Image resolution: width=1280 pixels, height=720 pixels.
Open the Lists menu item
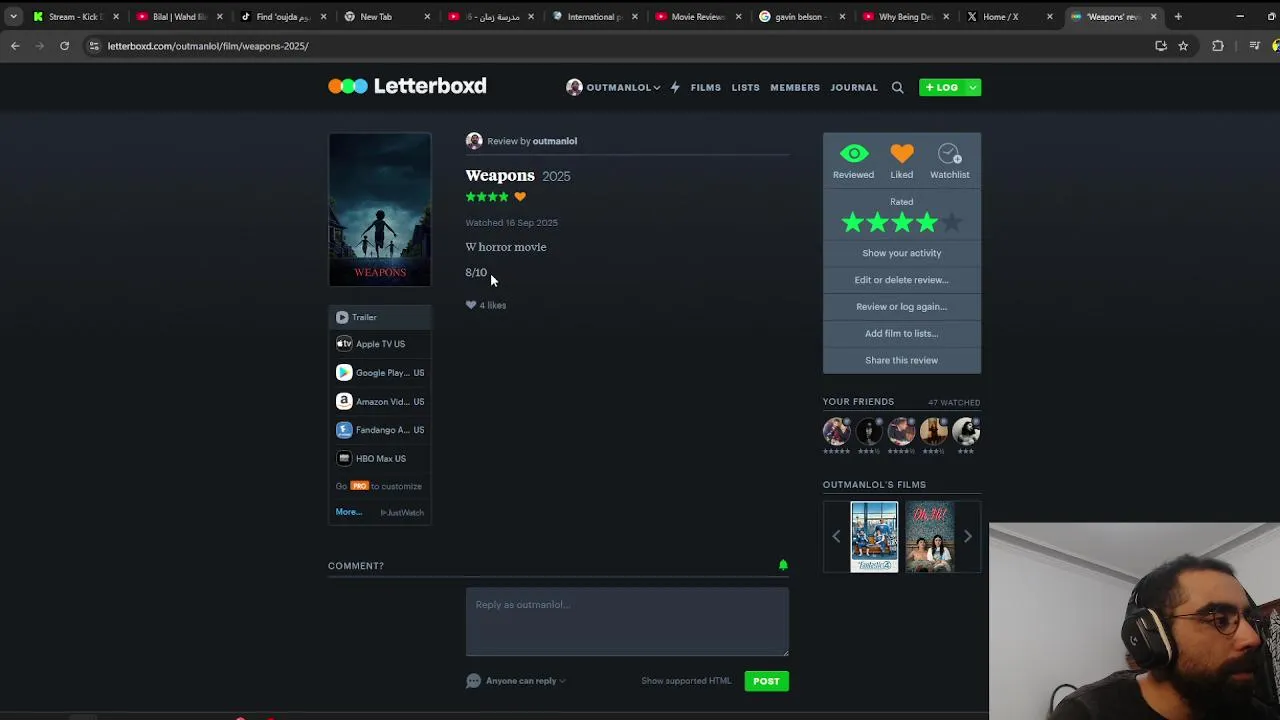coord(745,87)
